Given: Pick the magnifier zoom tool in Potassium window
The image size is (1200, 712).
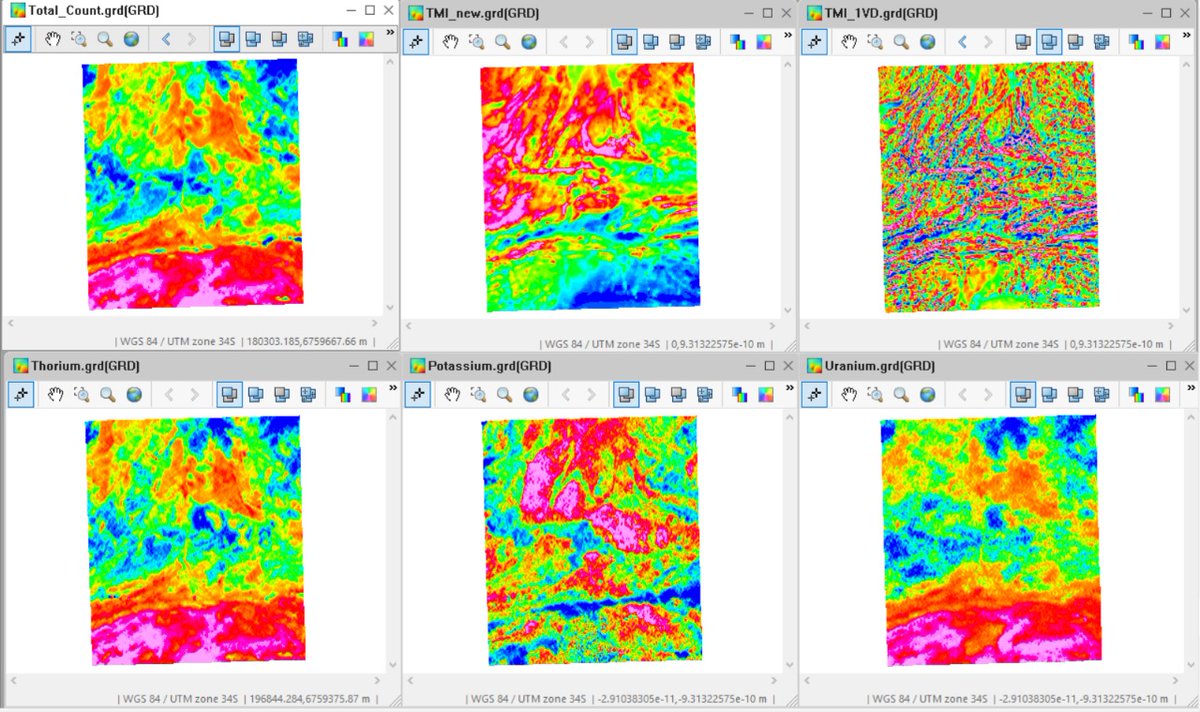Looking at the screenshot, I should (503, 394).
